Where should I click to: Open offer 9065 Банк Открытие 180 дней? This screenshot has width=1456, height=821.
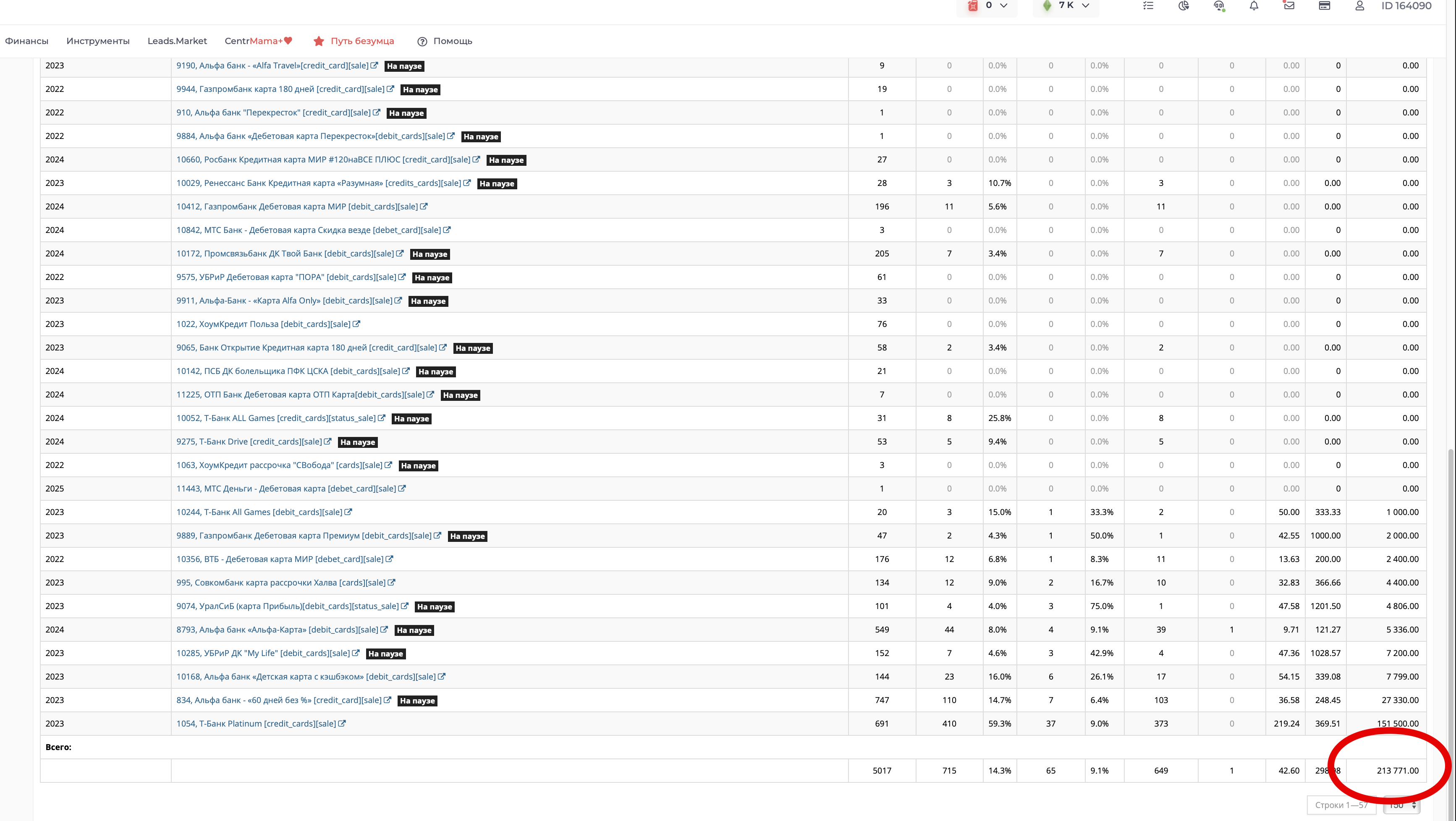[306, 348]
